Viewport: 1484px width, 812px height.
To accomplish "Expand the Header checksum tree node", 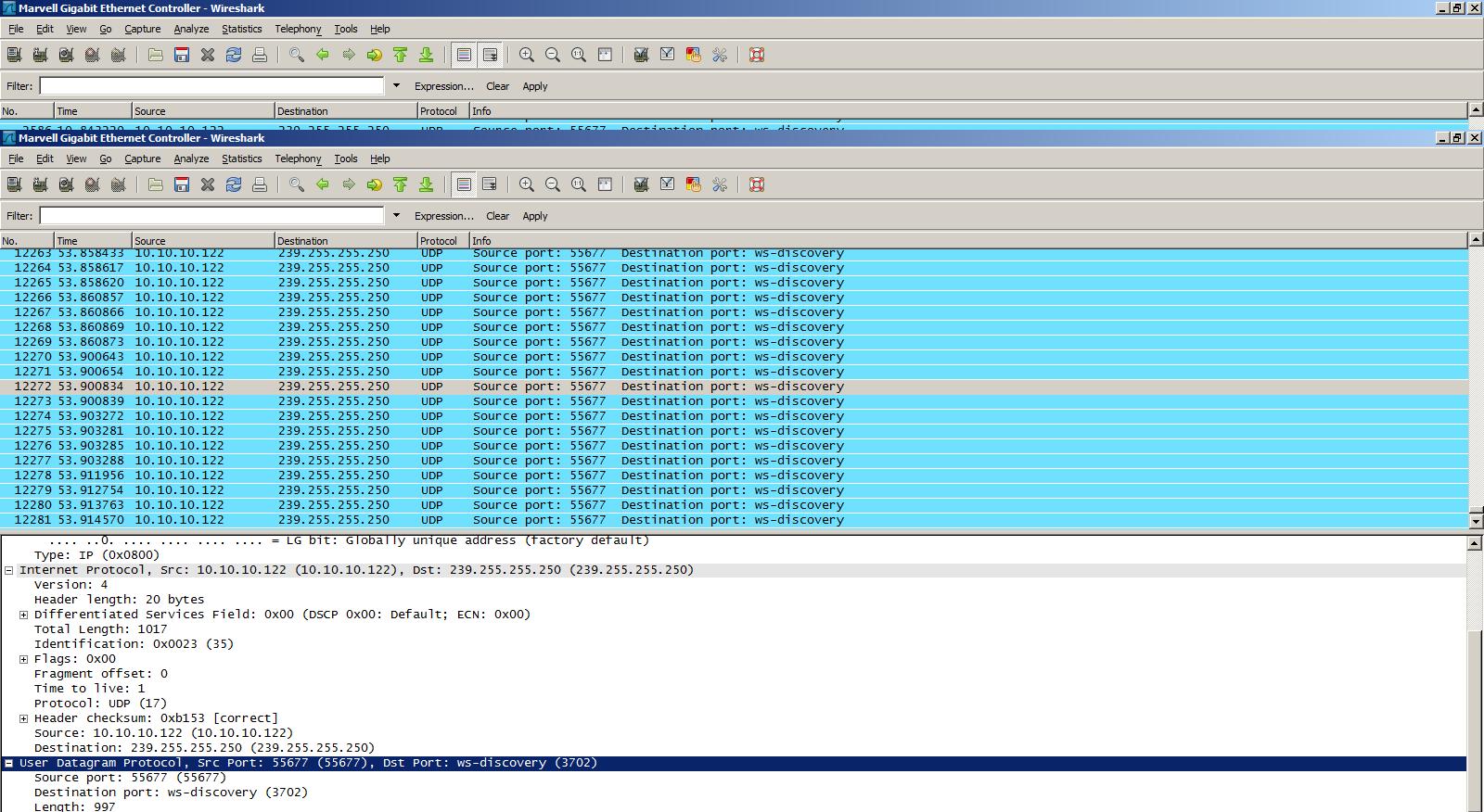I will click(x=24, y=718).
